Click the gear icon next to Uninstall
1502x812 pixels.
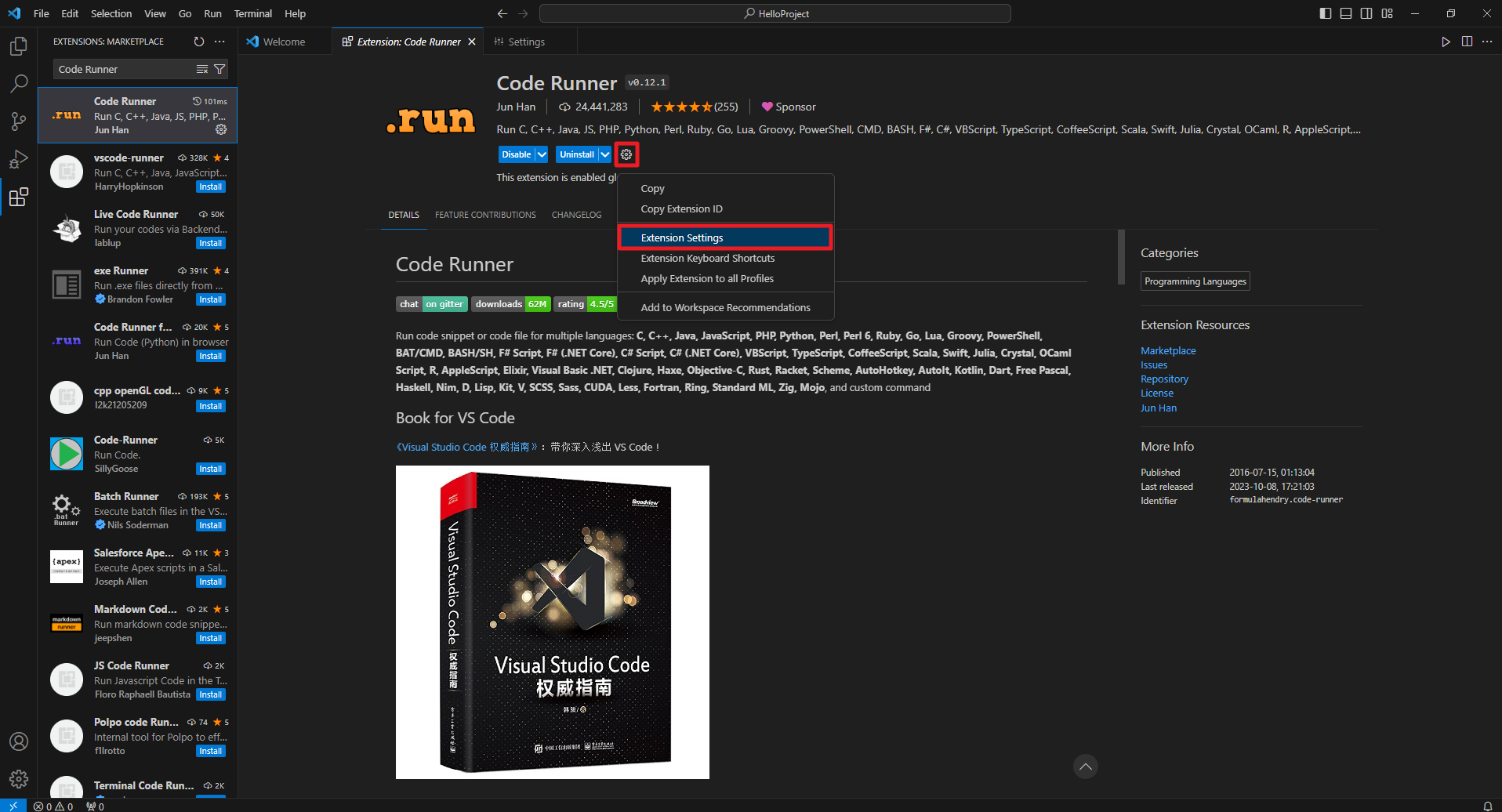click(626, 154)
